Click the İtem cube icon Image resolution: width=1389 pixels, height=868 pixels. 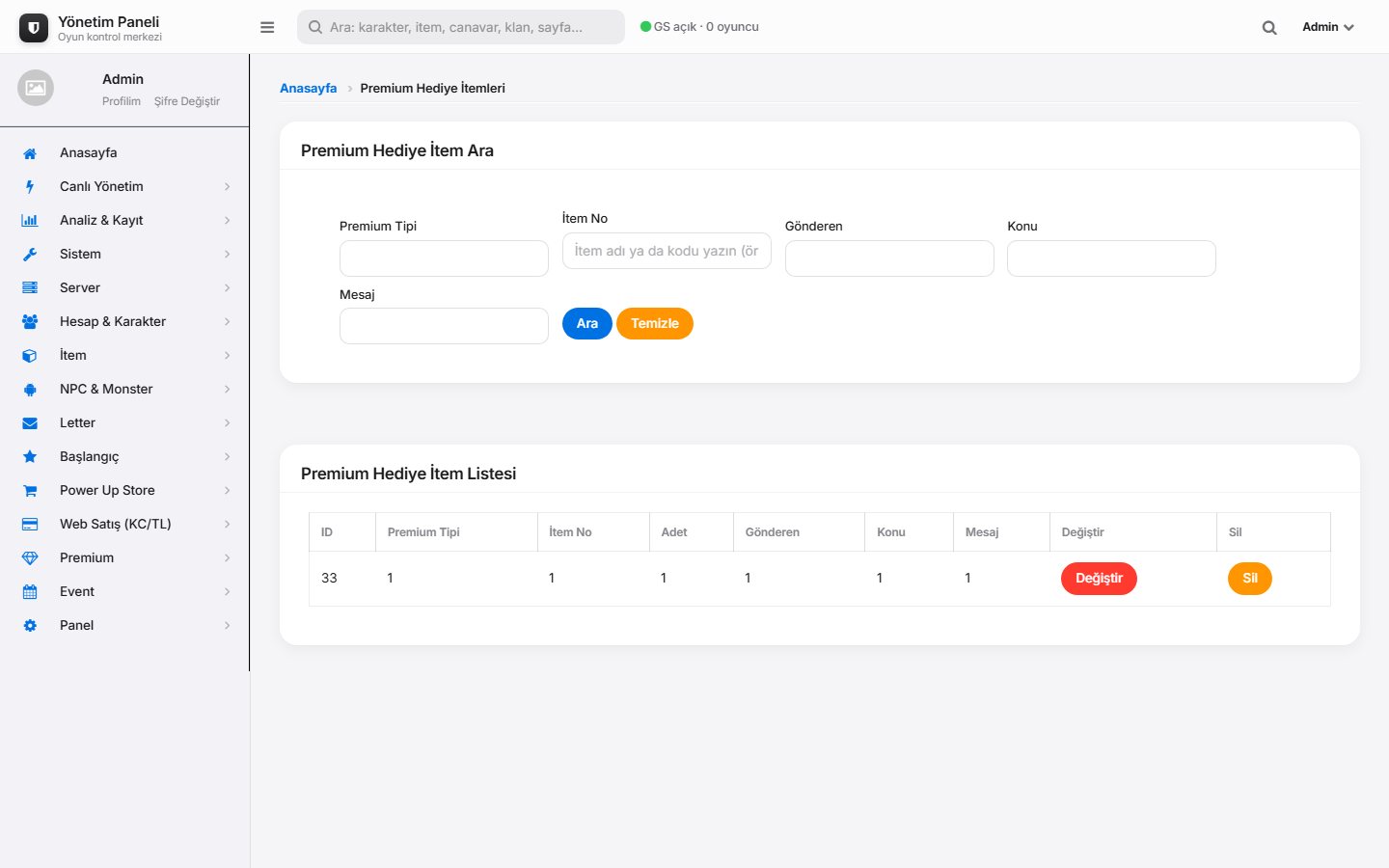click(x=30, y=356)
